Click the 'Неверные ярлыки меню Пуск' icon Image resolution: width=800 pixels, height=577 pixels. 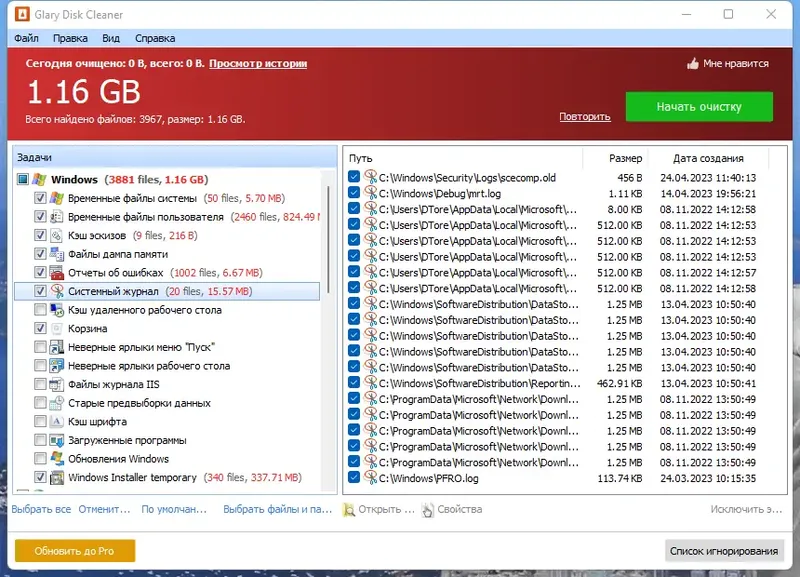pyautogui.click(x=57, y=347)
